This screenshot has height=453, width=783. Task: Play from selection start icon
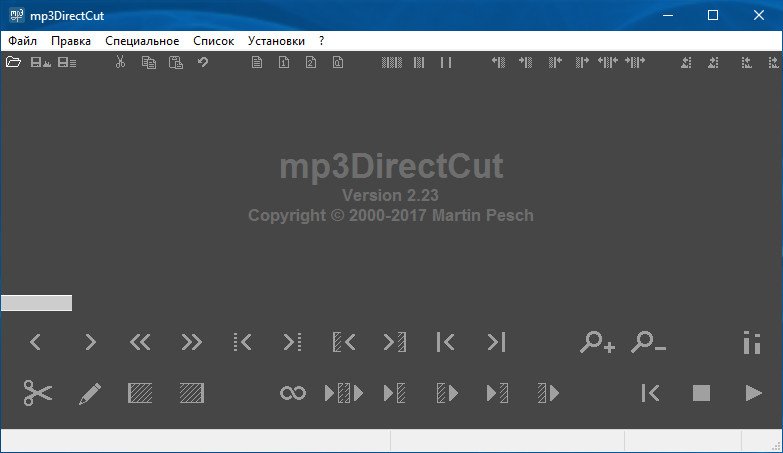[447, 393]
